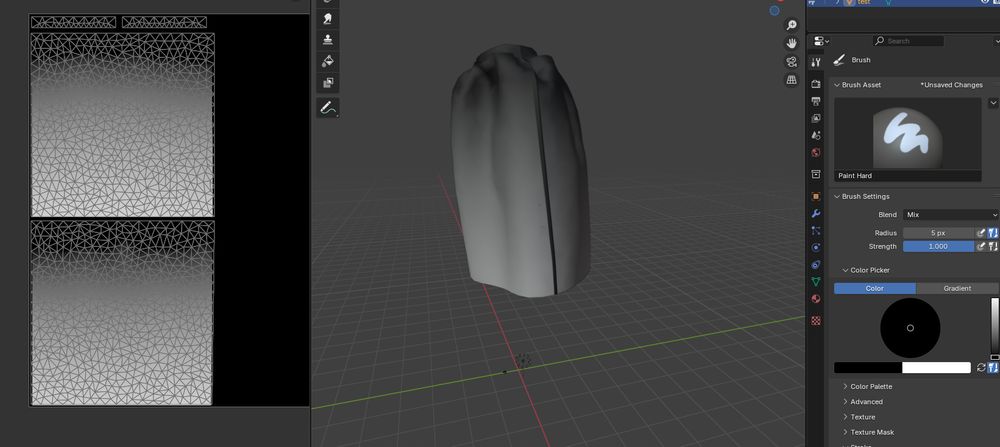The height and width of the screenshot is (447, 1000).
Task: Open the Scene properties tab
Action: pyautogui.click(x=816, y=136)
